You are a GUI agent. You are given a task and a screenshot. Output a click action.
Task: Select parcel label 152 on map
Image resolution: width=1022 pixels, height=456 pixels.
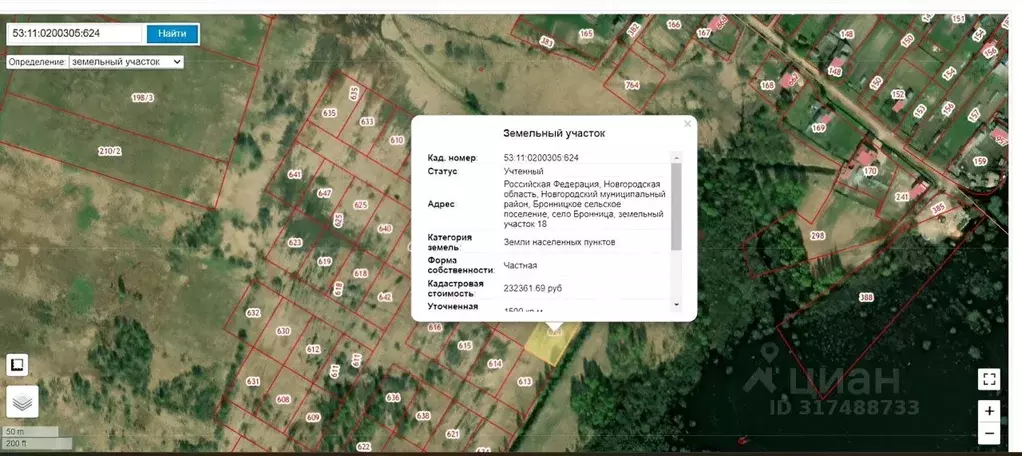[x=898, y=94]
